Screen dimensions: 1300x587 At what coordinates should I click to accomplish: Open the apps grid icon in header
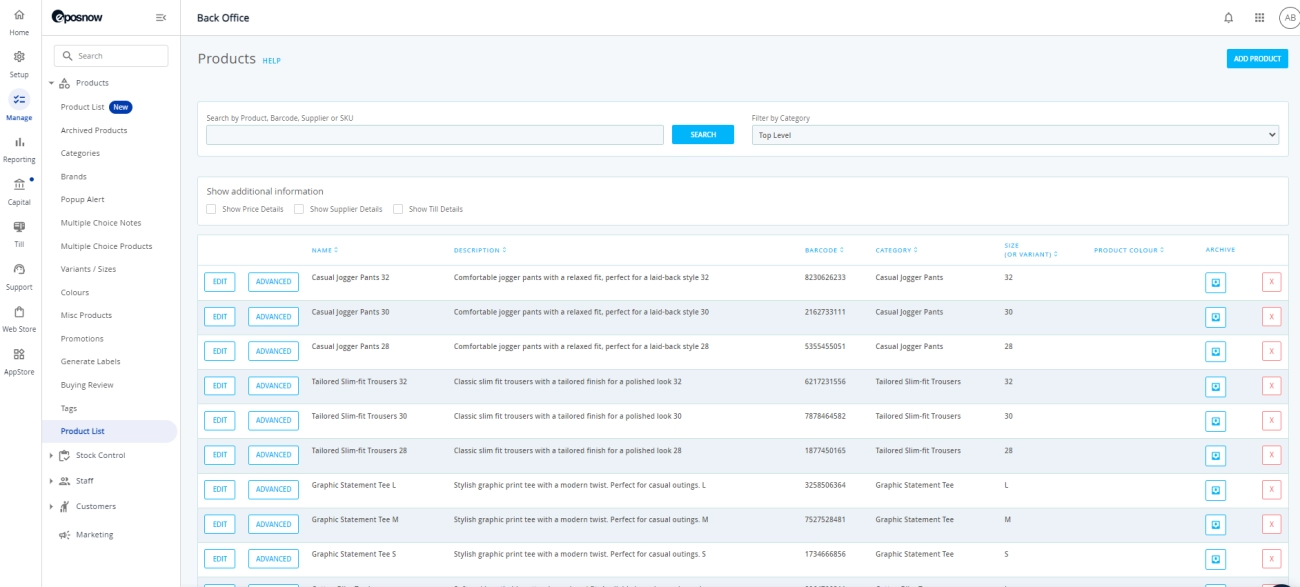pos(1259,18)
